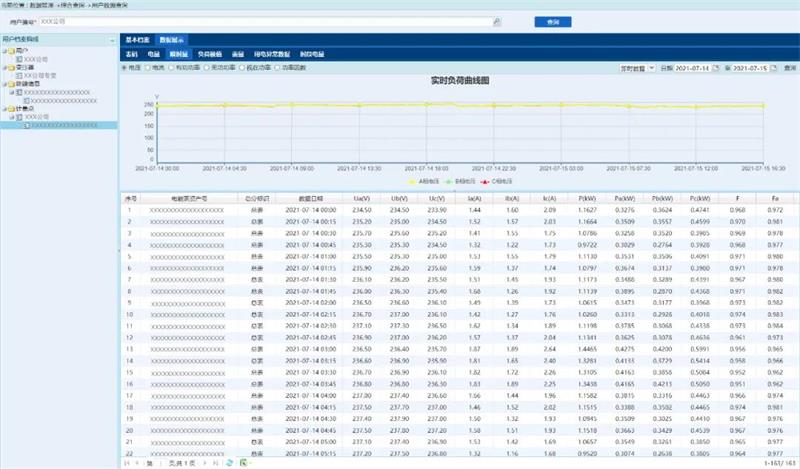This screenshot has width=800, height=469.
Task: Go to the first page of results
Action: point(126,463)
